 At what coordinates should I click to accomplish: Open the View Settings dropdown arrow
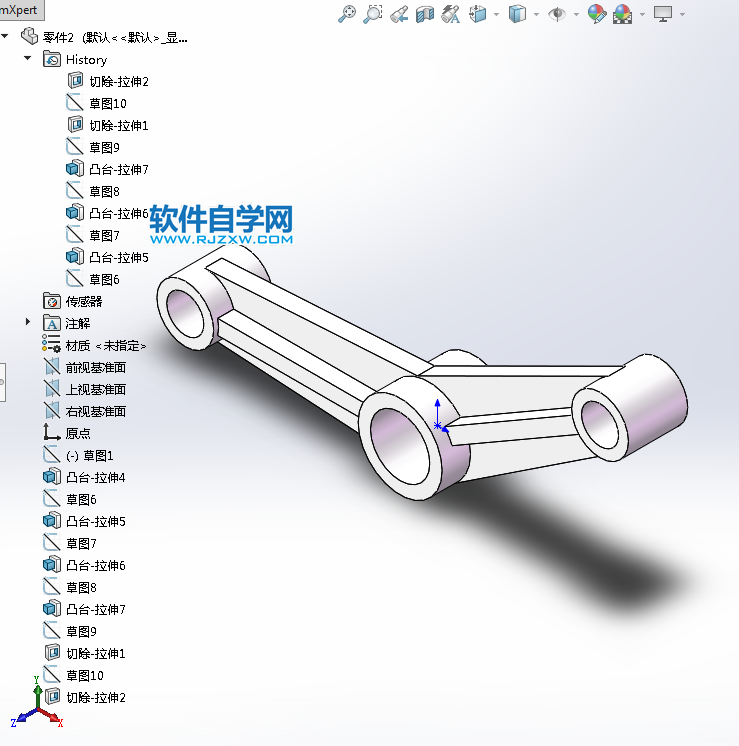point(682,14)
